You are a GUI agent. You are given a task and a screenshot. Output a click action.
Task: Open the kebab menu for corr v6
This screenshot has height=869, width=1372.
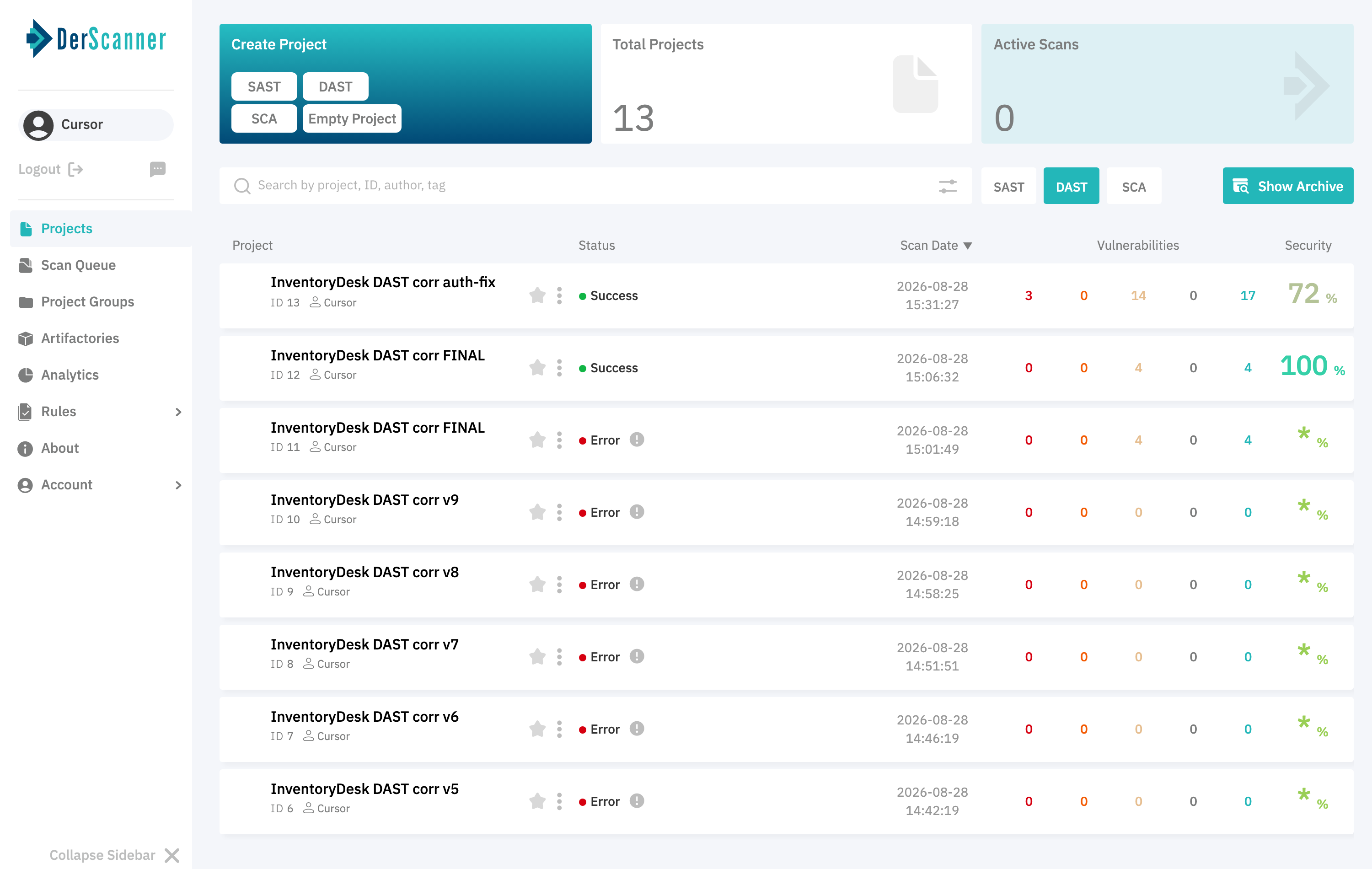point(559,729)
